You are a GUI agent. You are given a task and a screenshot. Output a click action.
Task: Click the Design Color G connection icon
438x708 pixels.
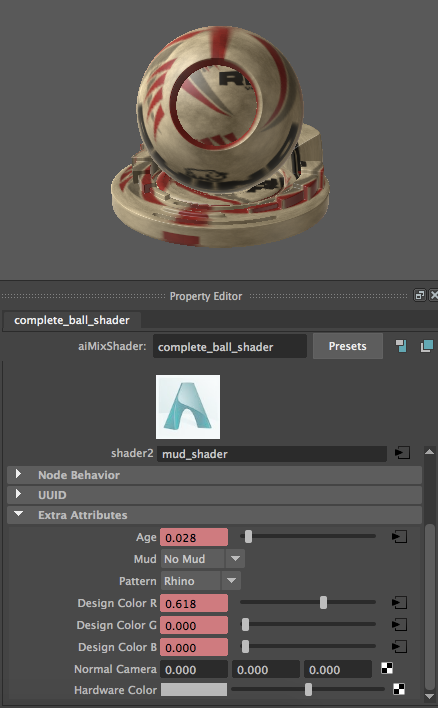[x=399, y=624]
